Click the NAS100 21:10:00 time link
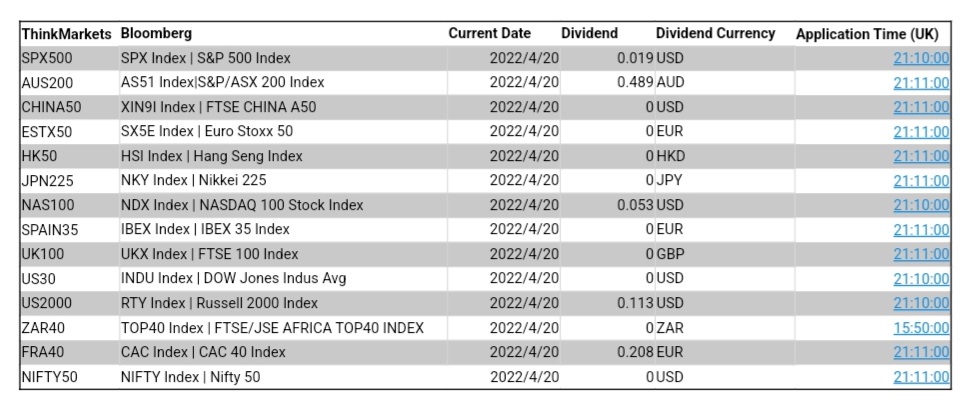 tap(921, 205)
